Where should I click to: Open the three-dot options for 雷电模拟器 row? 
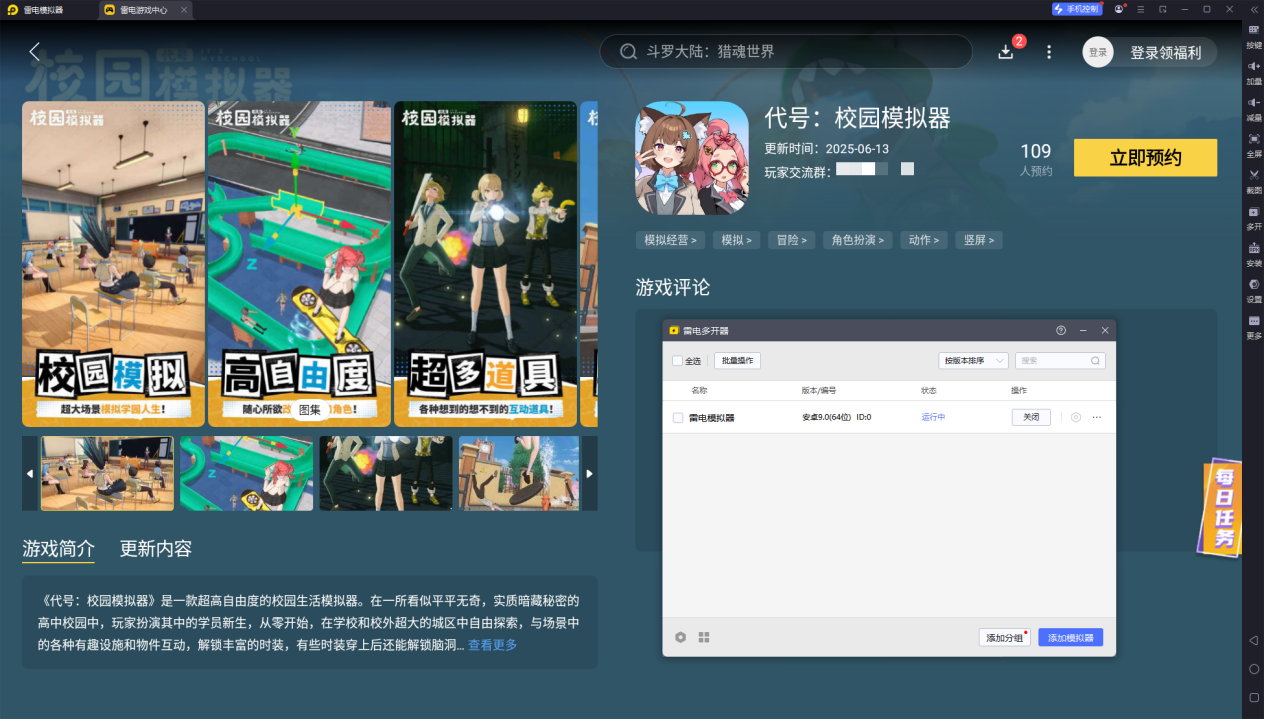(1097, 417)
